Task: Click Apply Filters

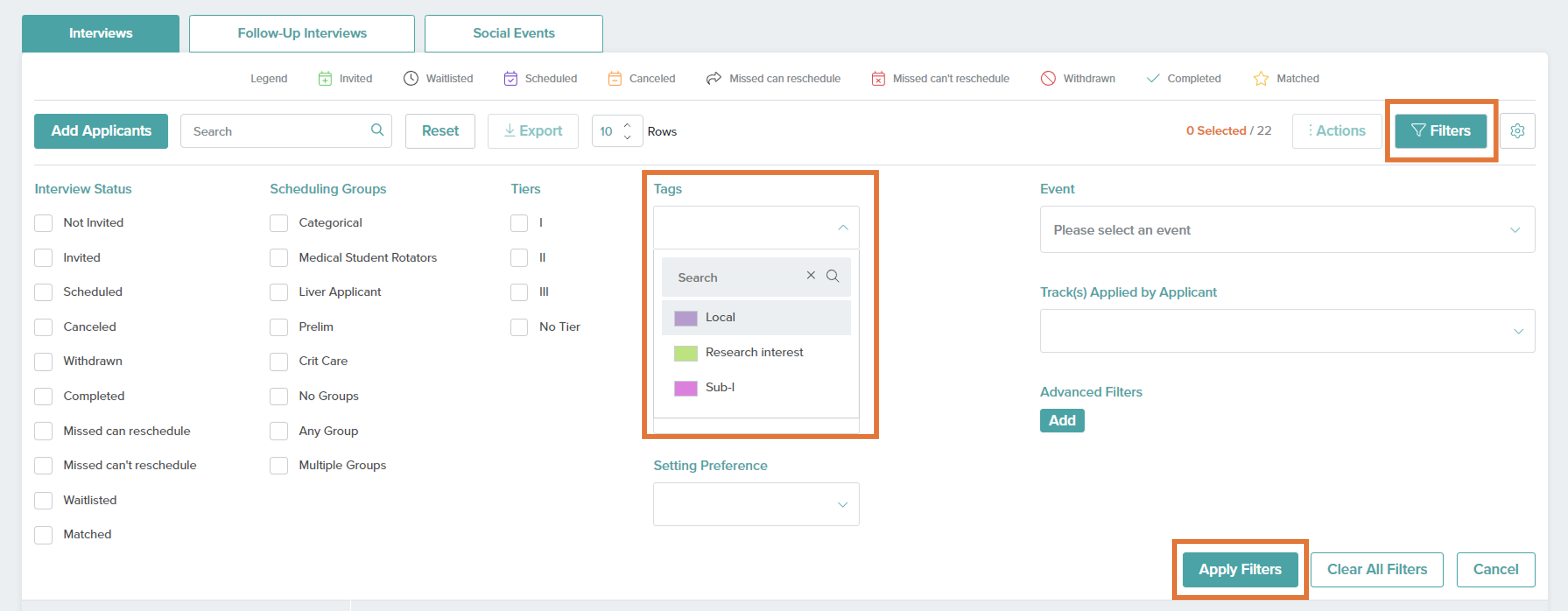Action: coord(1240,570)
